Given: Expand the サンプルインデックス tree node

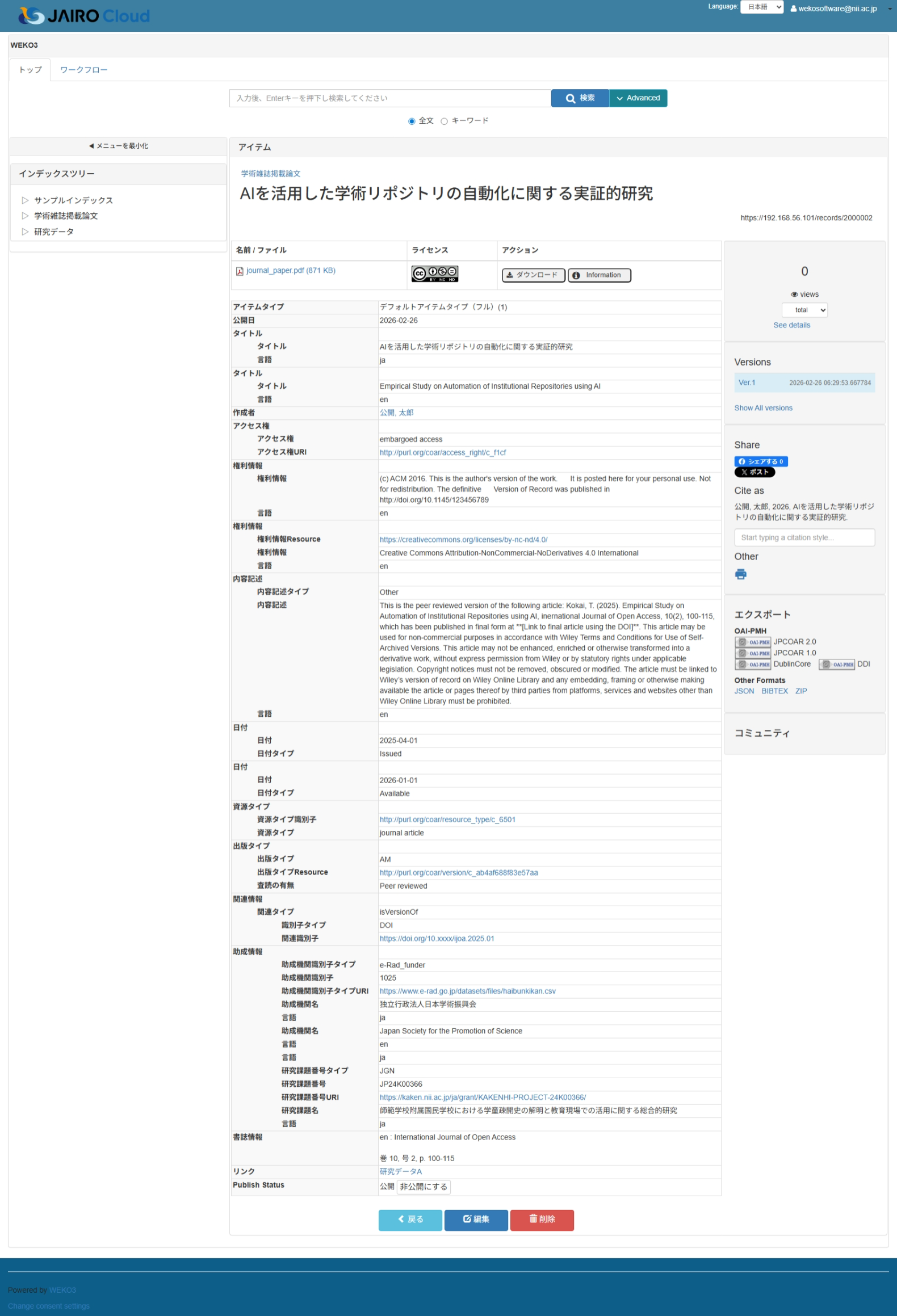Looking at the screenshot, I should coord(25,200).
